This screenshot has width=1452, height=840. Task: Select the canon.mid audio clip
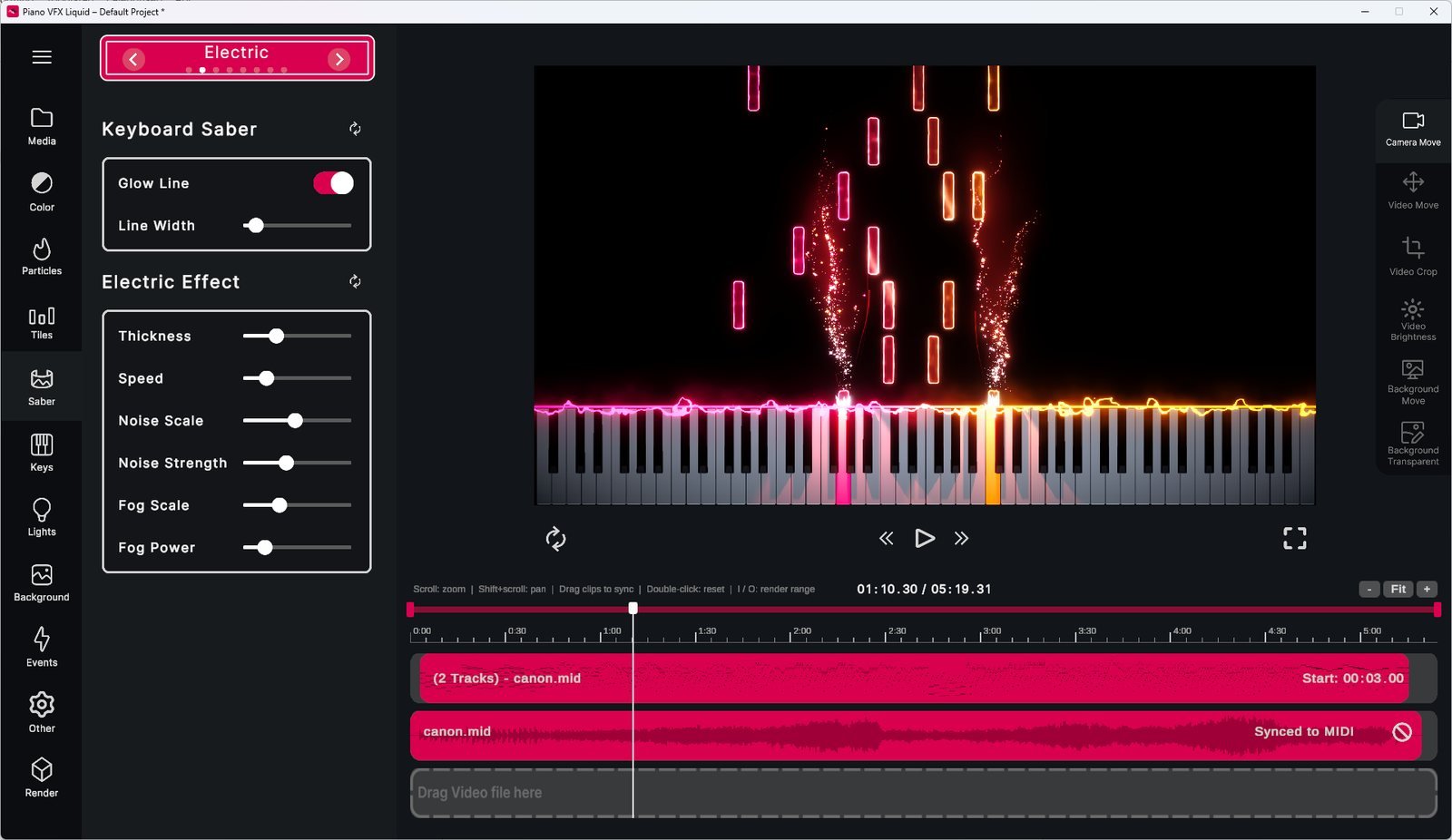[x=917, y=736]
